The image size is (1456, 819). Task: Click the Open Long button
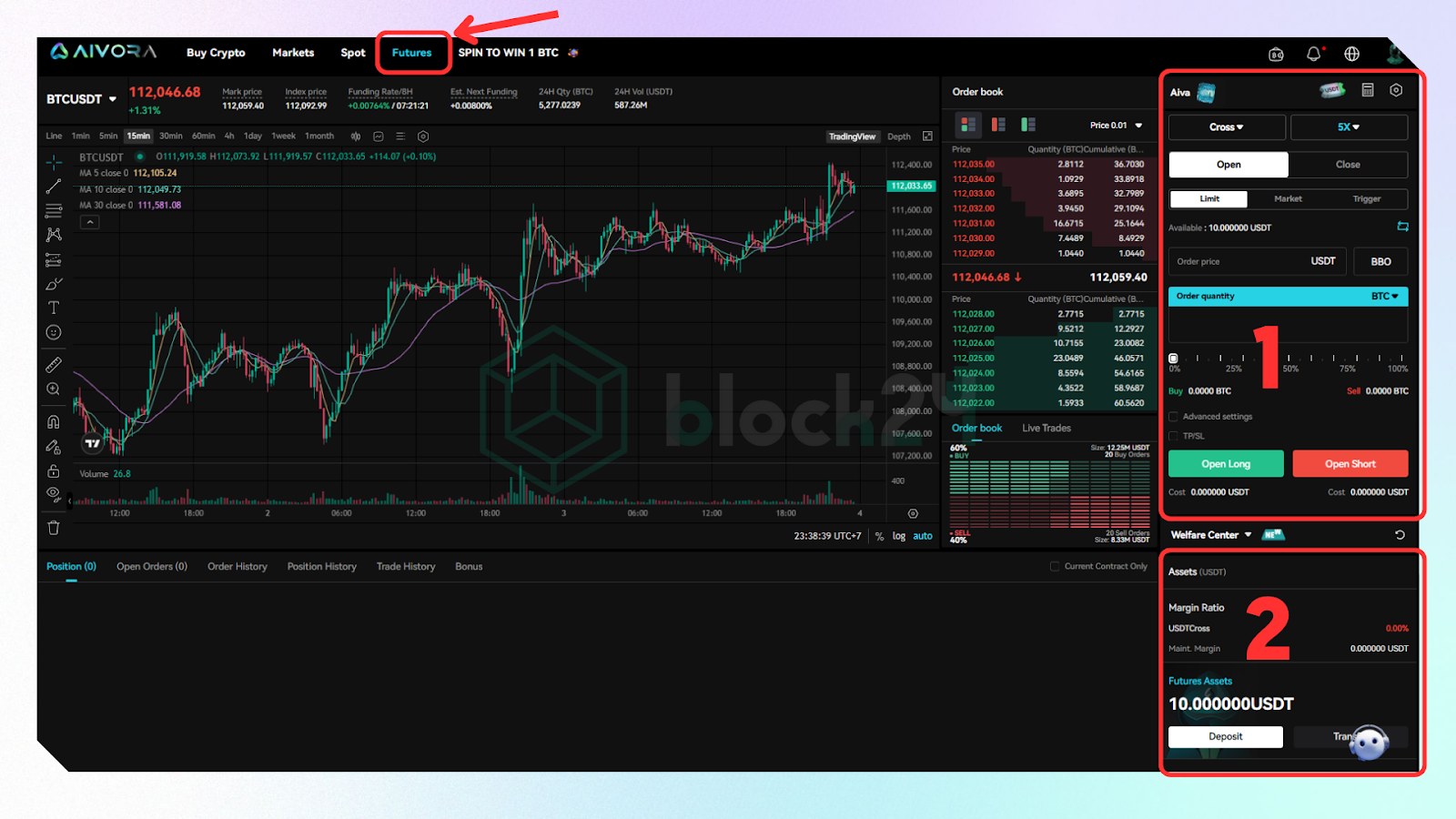coord(1226,464)
